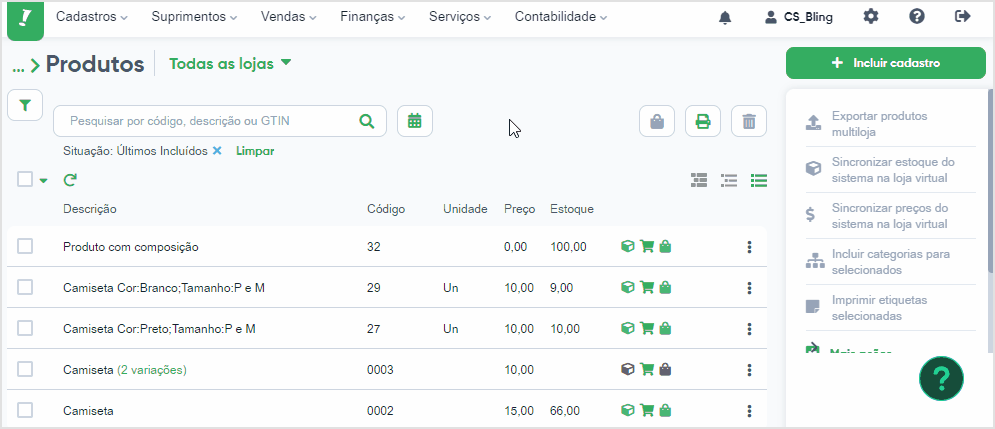Click the logout exit icon
The height and width of the screenshot is (429, 995).
(963, 17)
